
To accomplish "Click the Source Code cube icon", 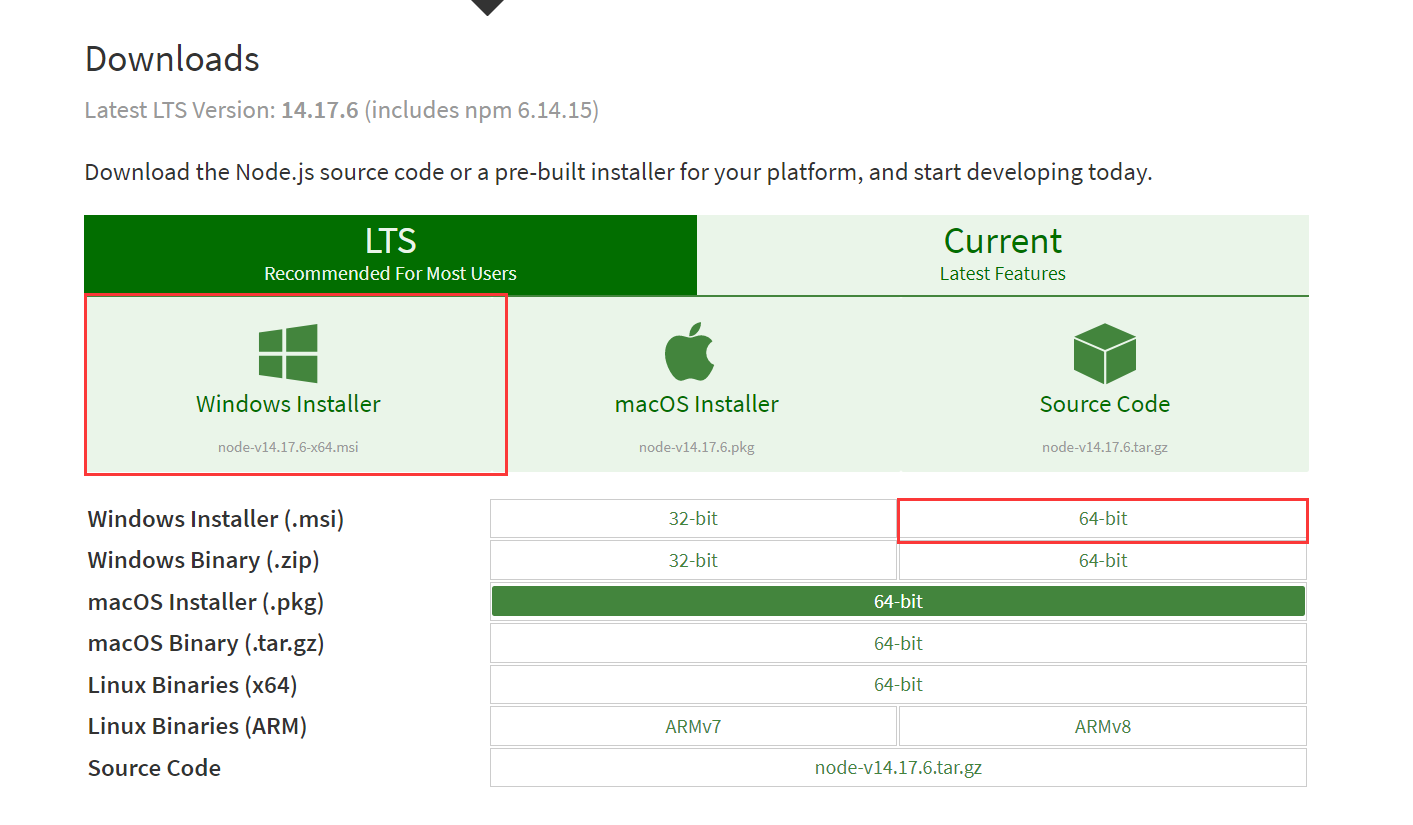I will tap(1104, 353).
